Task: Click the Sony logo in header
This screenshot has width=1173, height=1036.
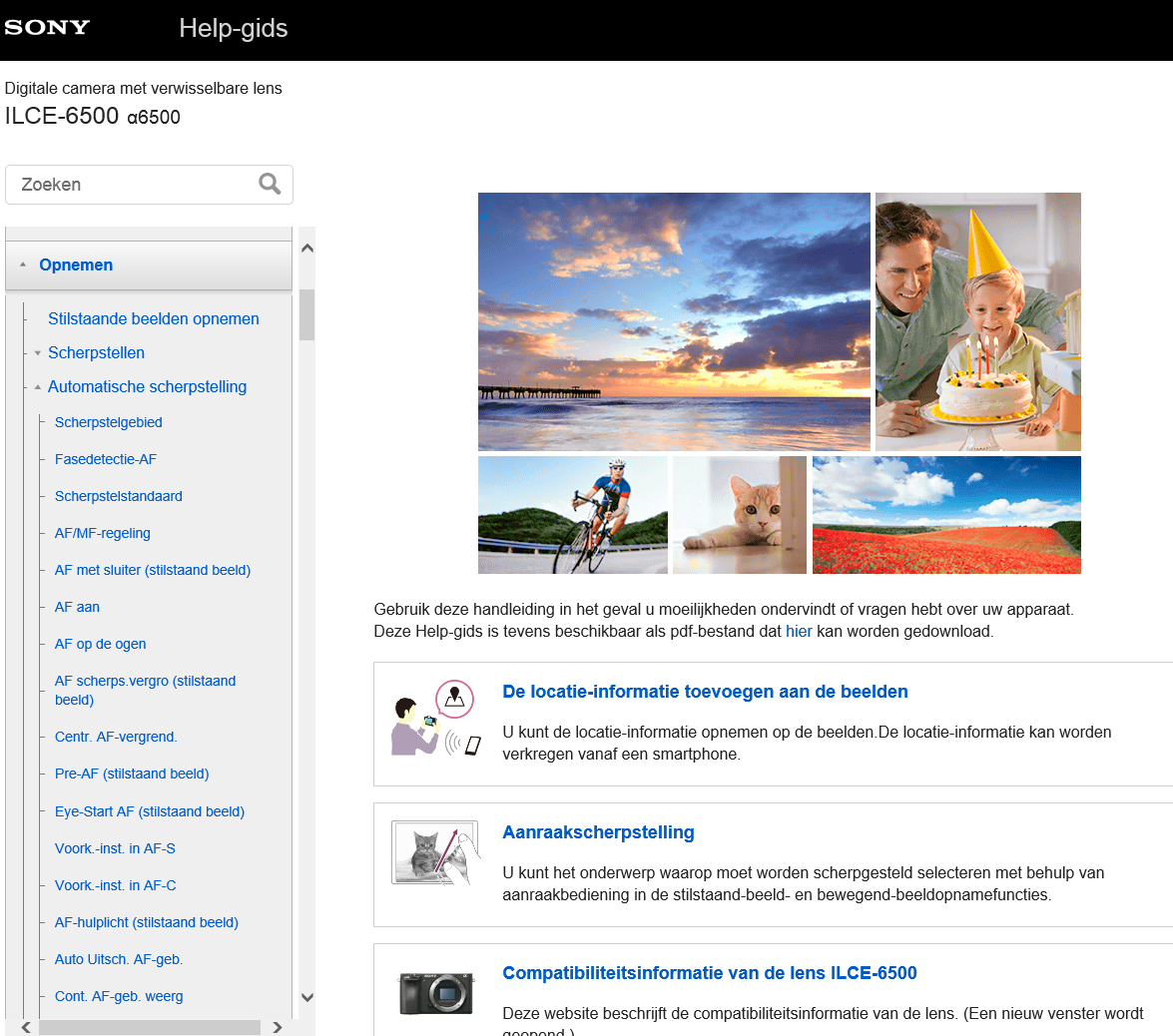Action: [47, 28]
